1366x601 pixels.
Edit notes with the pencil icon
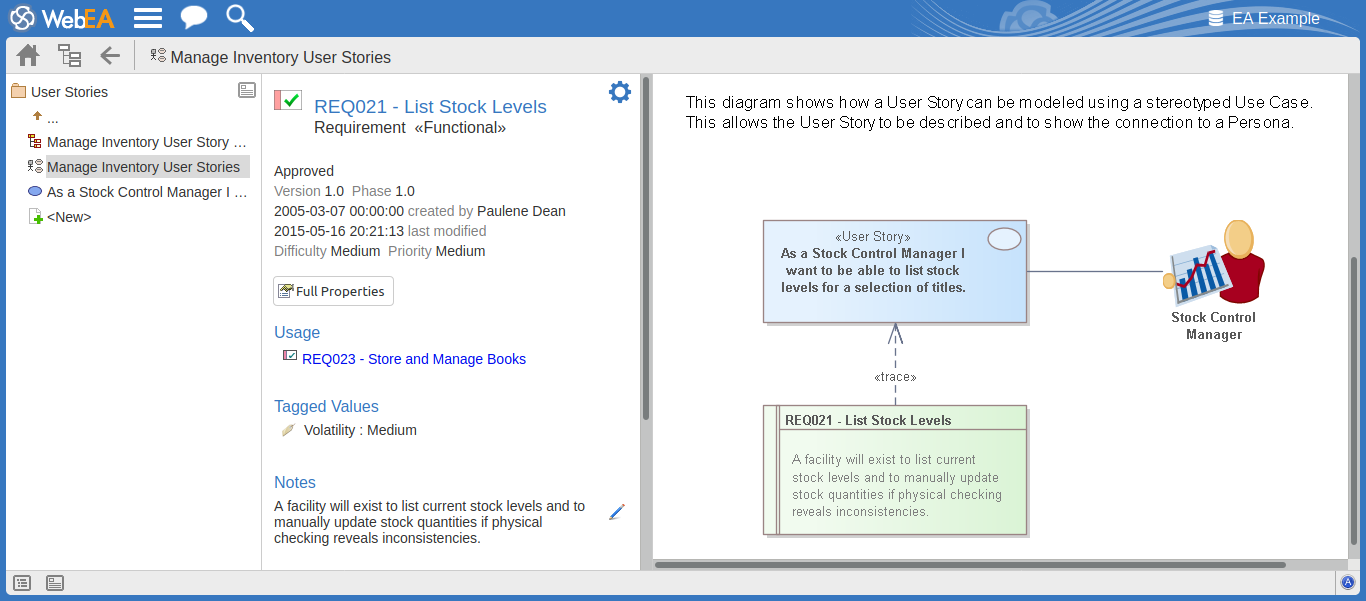coord(617,512)
